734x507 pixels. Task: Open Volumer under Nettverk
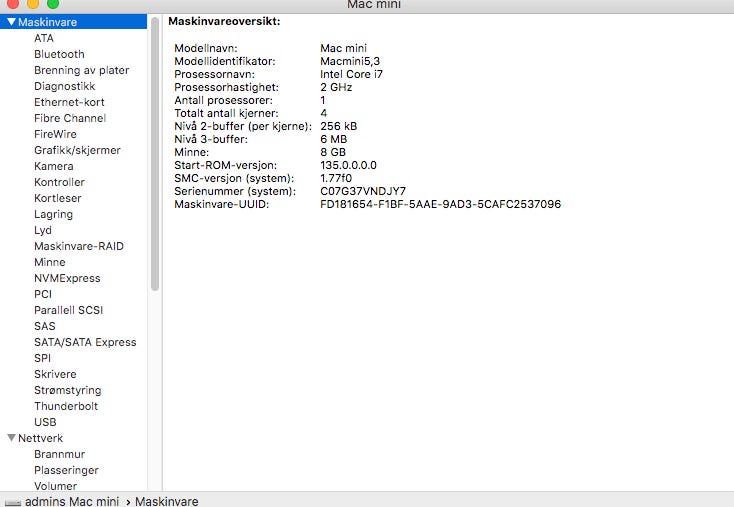[x=55, y=486]
